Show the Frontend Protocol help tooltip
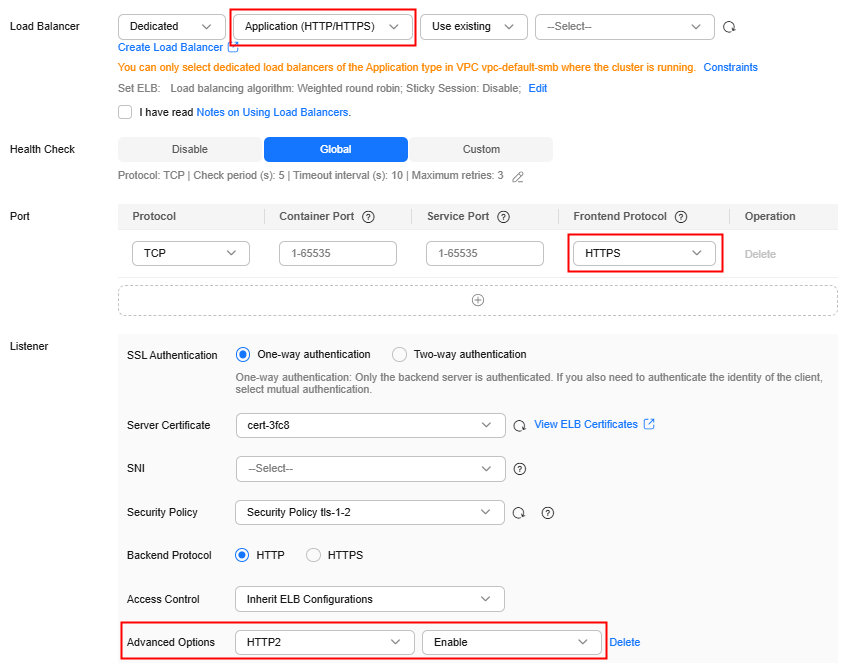 coord(681,217)
